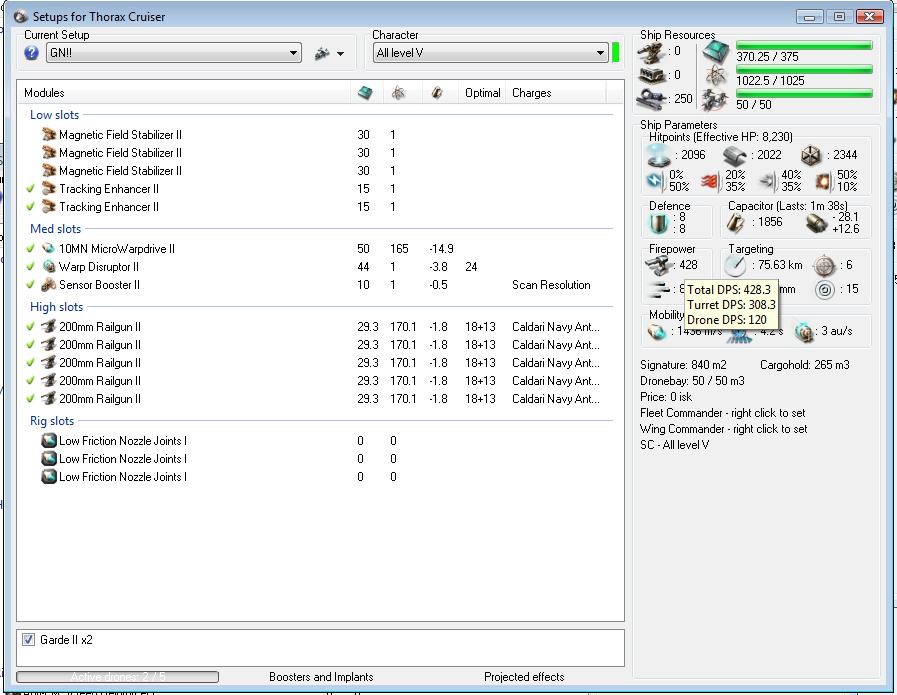
Task: Click the EM resistance icon showing 0% / 50%
Action: [655, 181]
